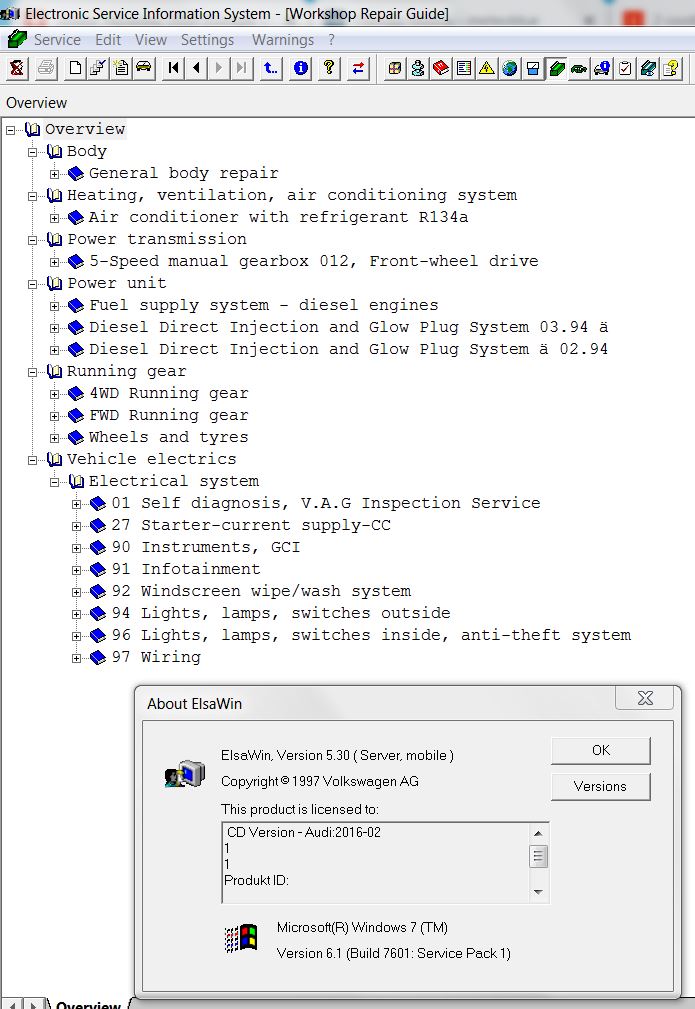Click the Versions button in About dialog
The image size is (695, 1009).
tap(600, 786)
